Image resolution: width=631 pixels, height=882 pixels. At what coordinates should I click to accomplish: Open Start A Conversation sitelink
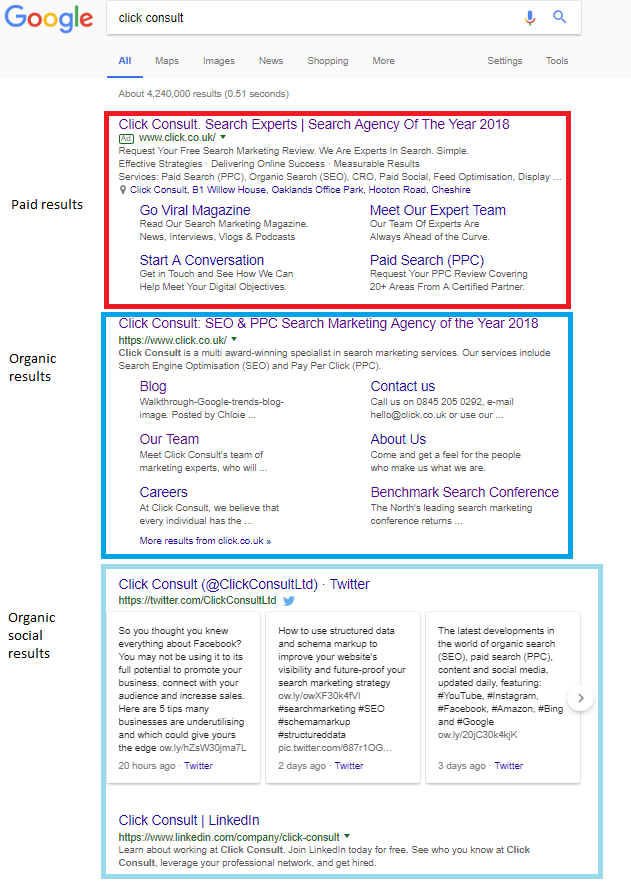click(202, 260)
